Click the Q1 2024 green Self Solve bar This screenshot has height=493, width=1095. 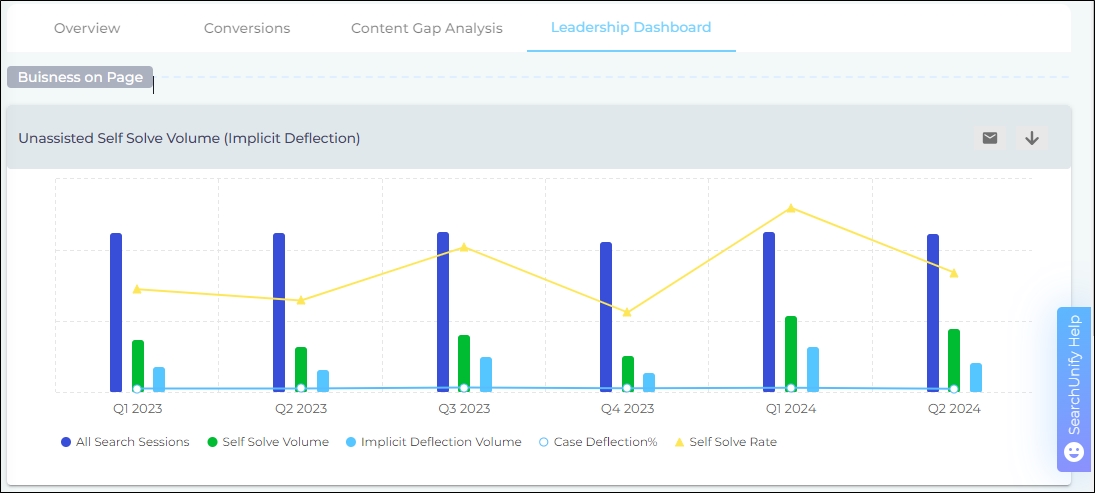(791, 353)
